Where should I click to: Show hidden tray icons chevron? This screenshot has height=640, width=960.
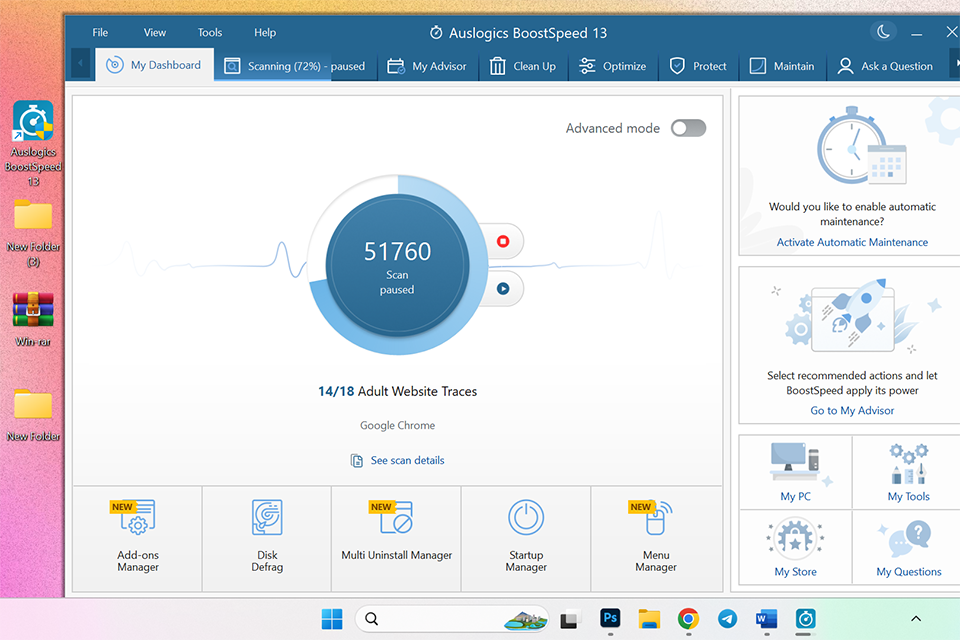click(915, 619)
